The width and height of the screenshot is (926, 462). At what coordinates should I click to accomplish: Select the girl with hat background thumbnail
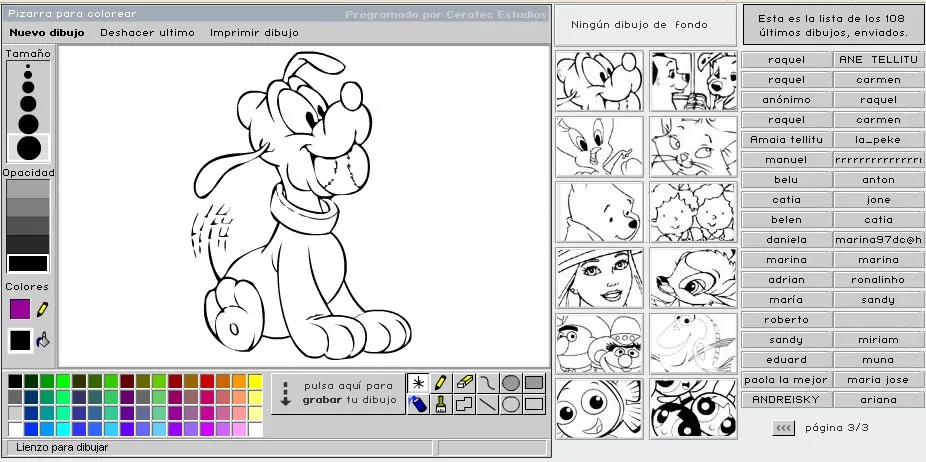[599, 278]
